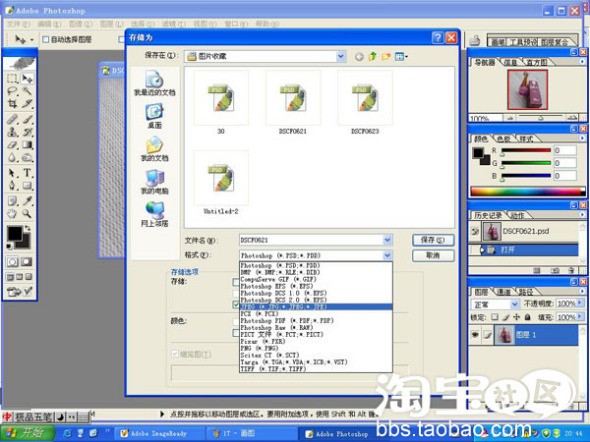Toggle lock all in Layers panel

528,317
